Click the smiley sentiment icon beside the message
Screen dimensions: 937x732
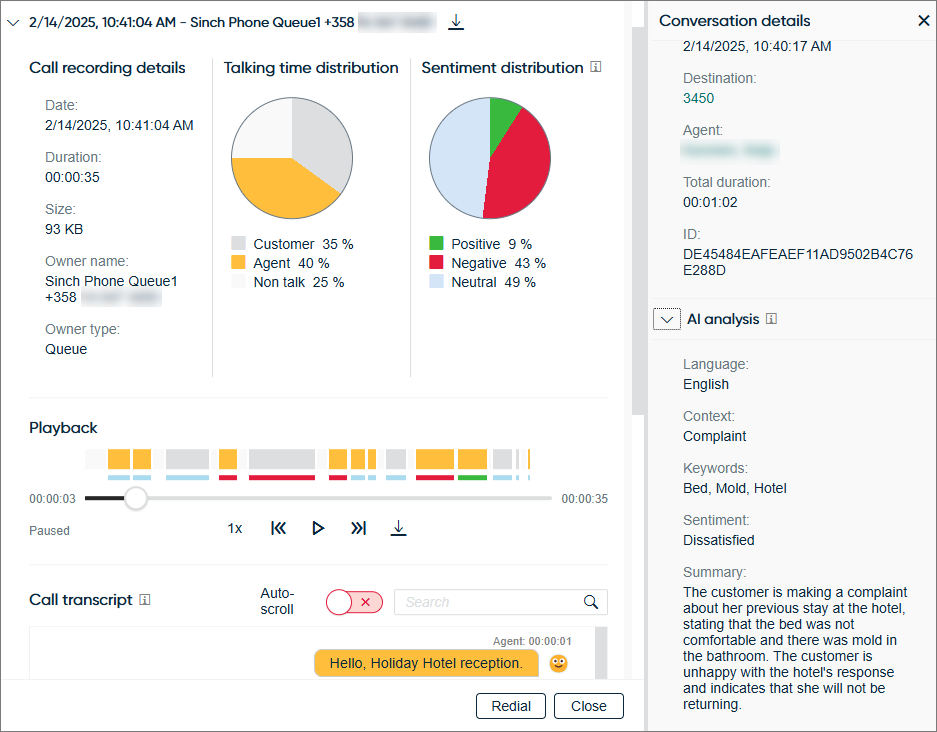(559, 663)
